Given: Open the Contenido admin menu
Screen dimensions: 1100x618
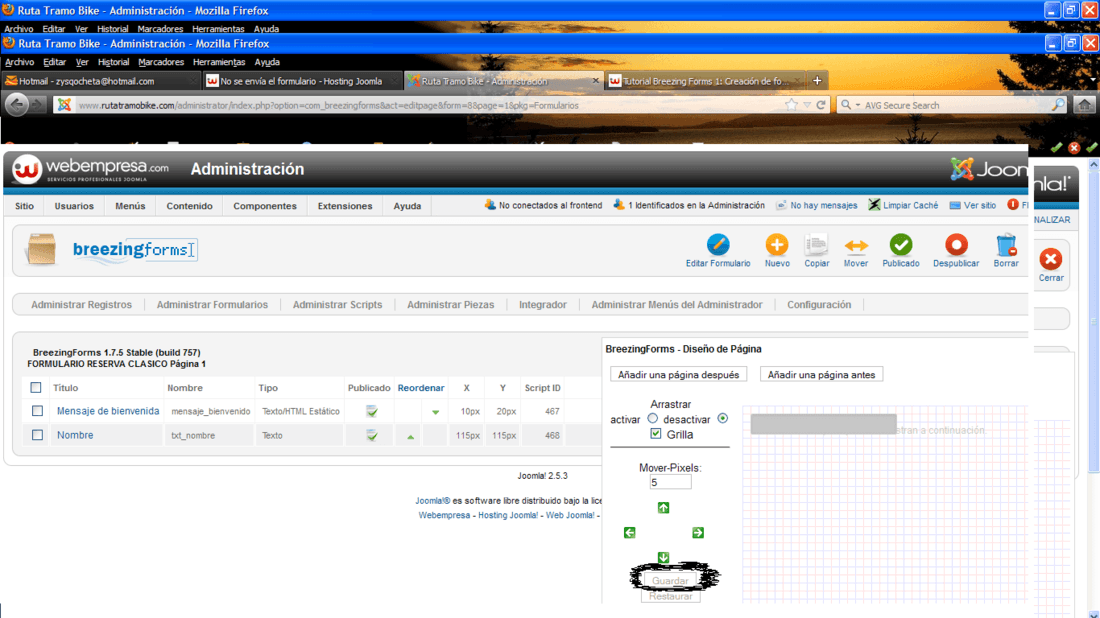Looking at the screenshot, I should 189,206.
